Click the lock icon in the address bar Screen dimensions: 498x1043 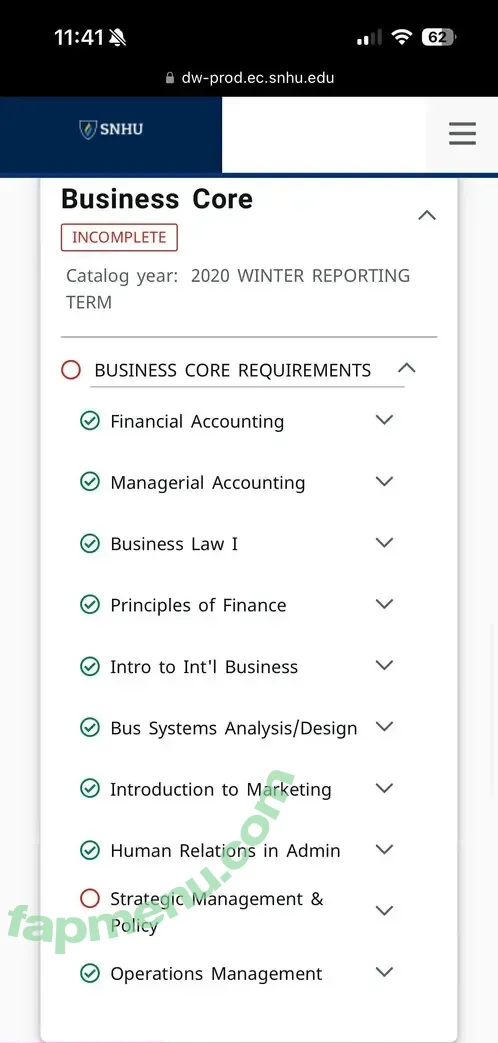pos(170,78)
